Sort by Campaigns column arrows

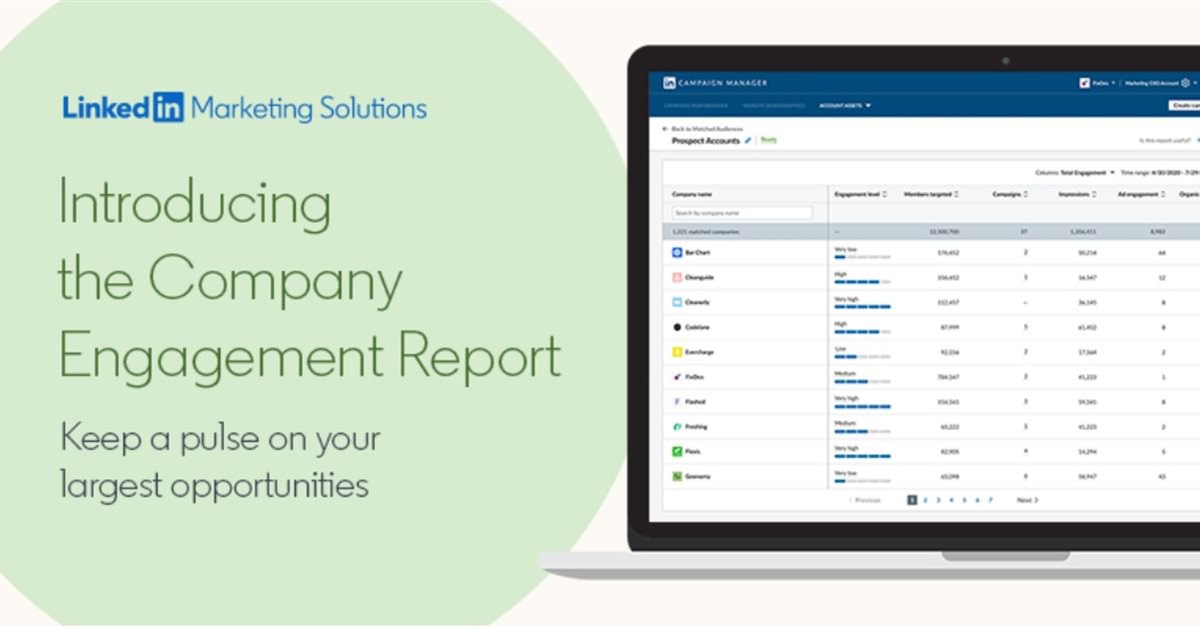pos(1026,194)
